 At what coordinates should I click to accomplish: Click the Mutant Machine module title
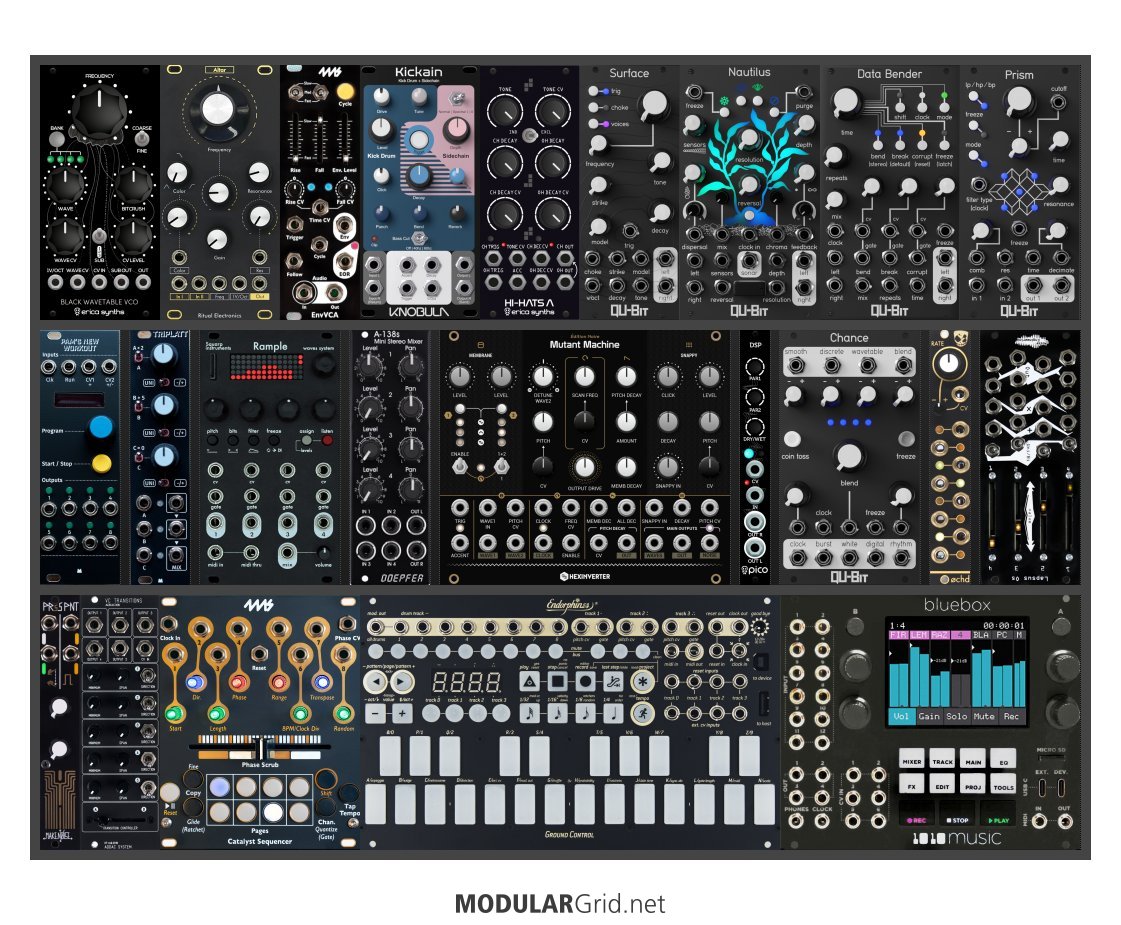584,345
